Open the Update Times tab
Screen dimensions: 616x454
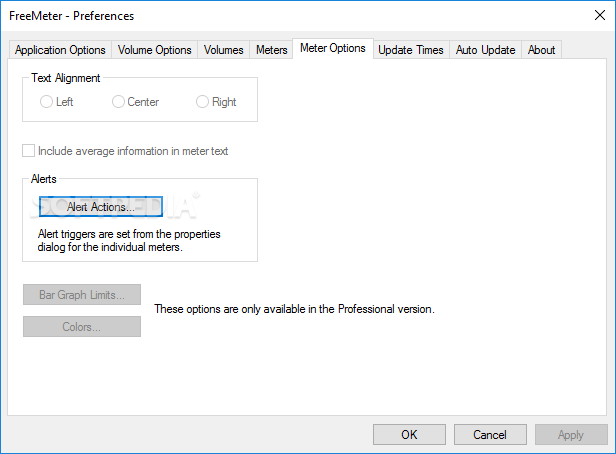[x=411, y=50]
